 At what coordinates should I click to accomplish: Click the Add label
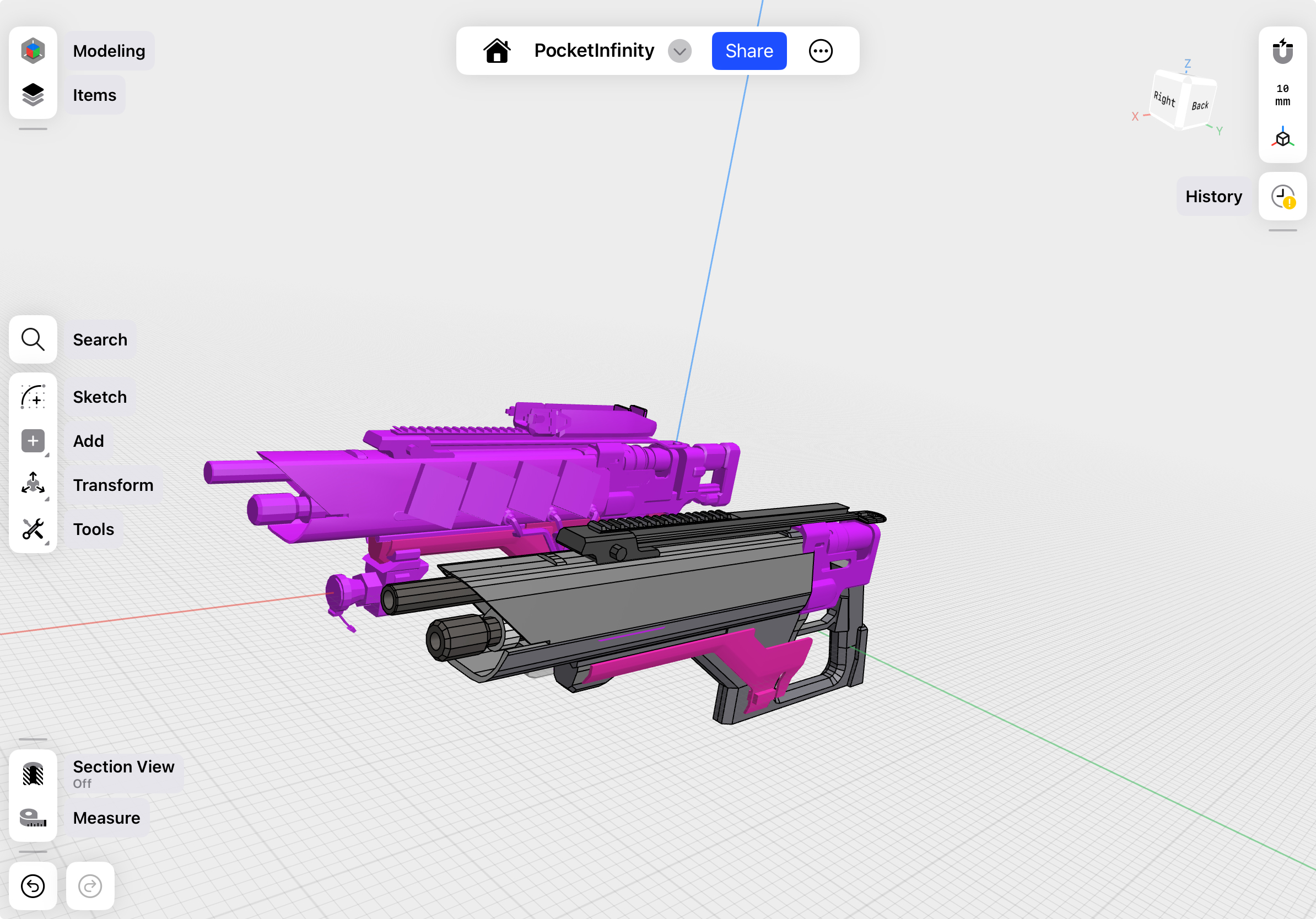coord(88,441)
